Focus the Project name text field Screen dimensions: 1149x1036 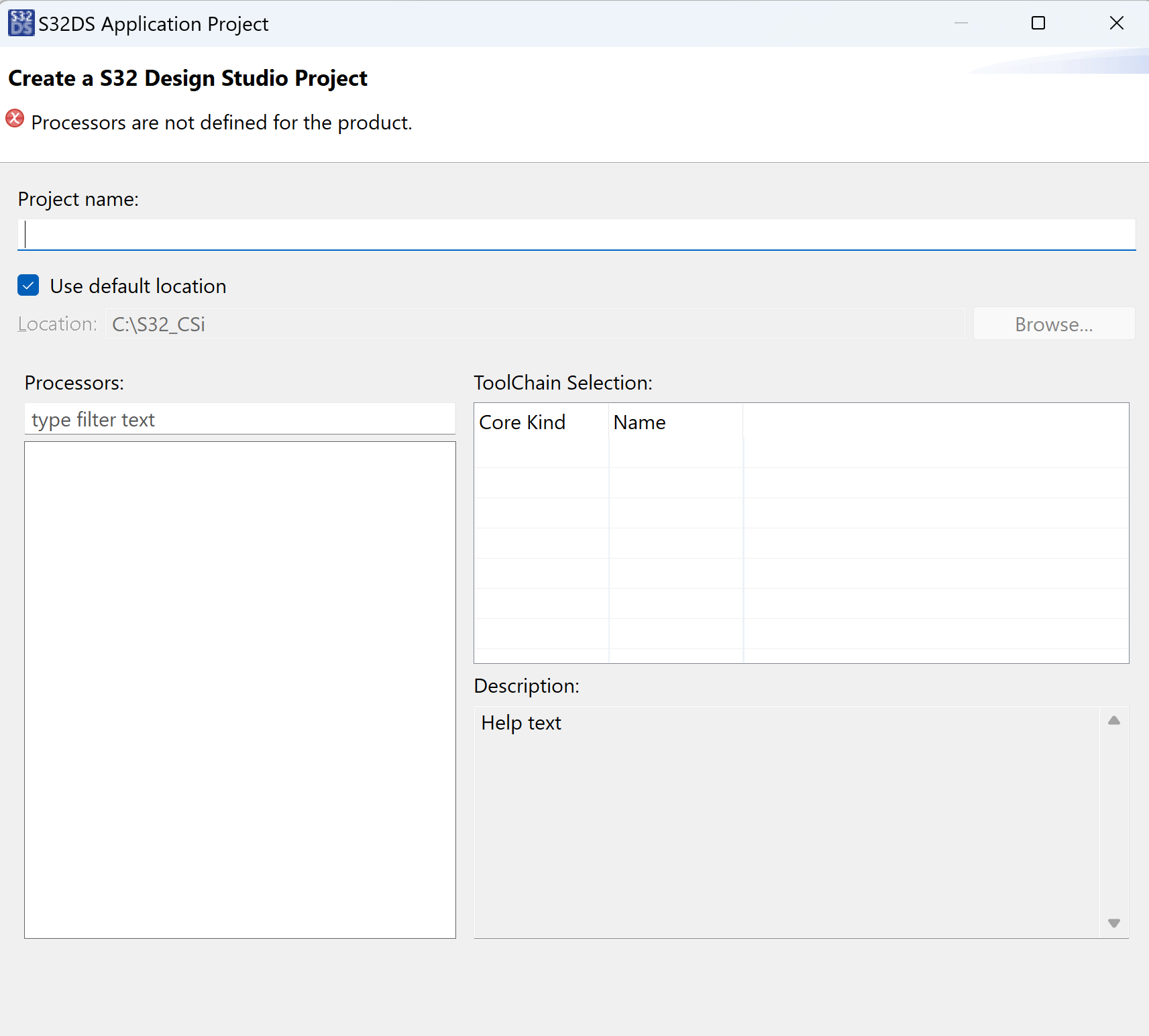pos(576,235)
